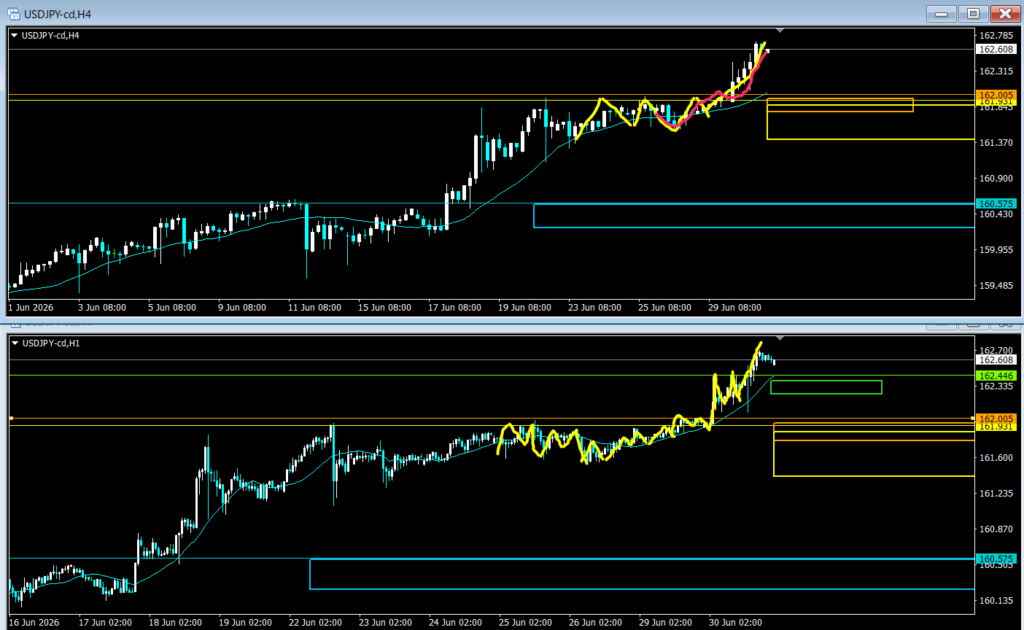Click the 22 Jun 02:00 time label
Screen dimensions: 1024x630
[315, 623]
